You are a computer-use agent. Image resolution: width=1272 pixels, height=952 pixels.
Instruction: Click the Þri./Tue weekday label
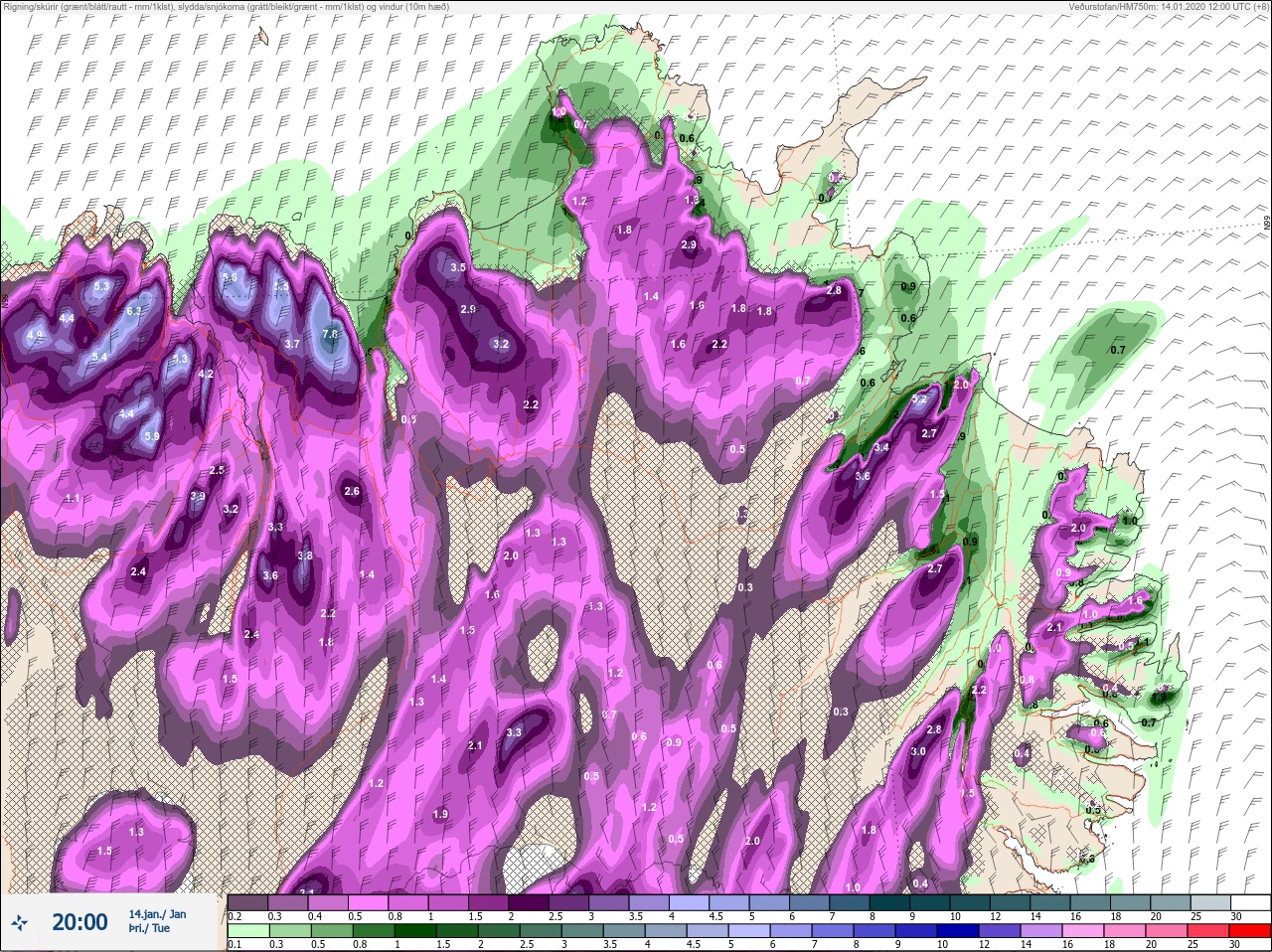(150, 930)
